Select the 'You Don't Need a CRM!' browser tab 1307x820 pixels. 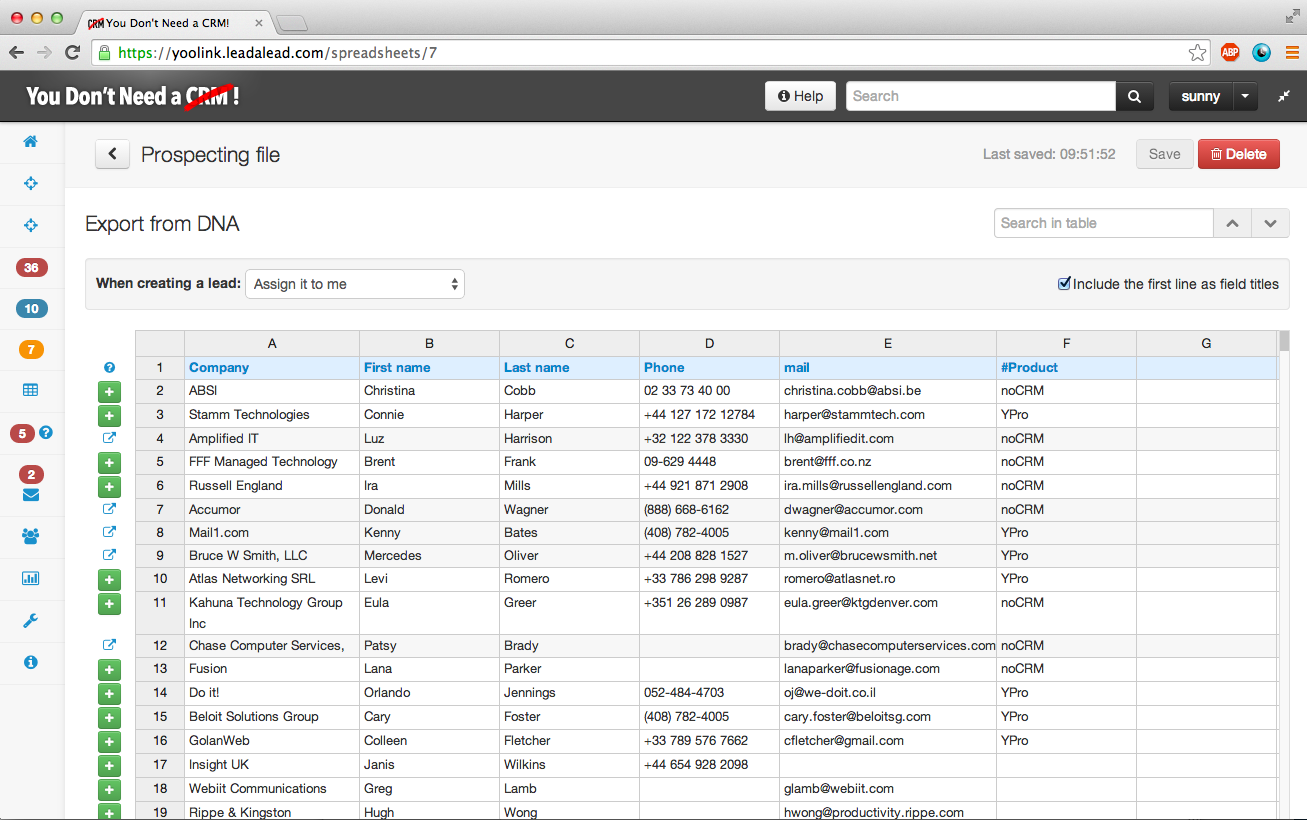175,22
